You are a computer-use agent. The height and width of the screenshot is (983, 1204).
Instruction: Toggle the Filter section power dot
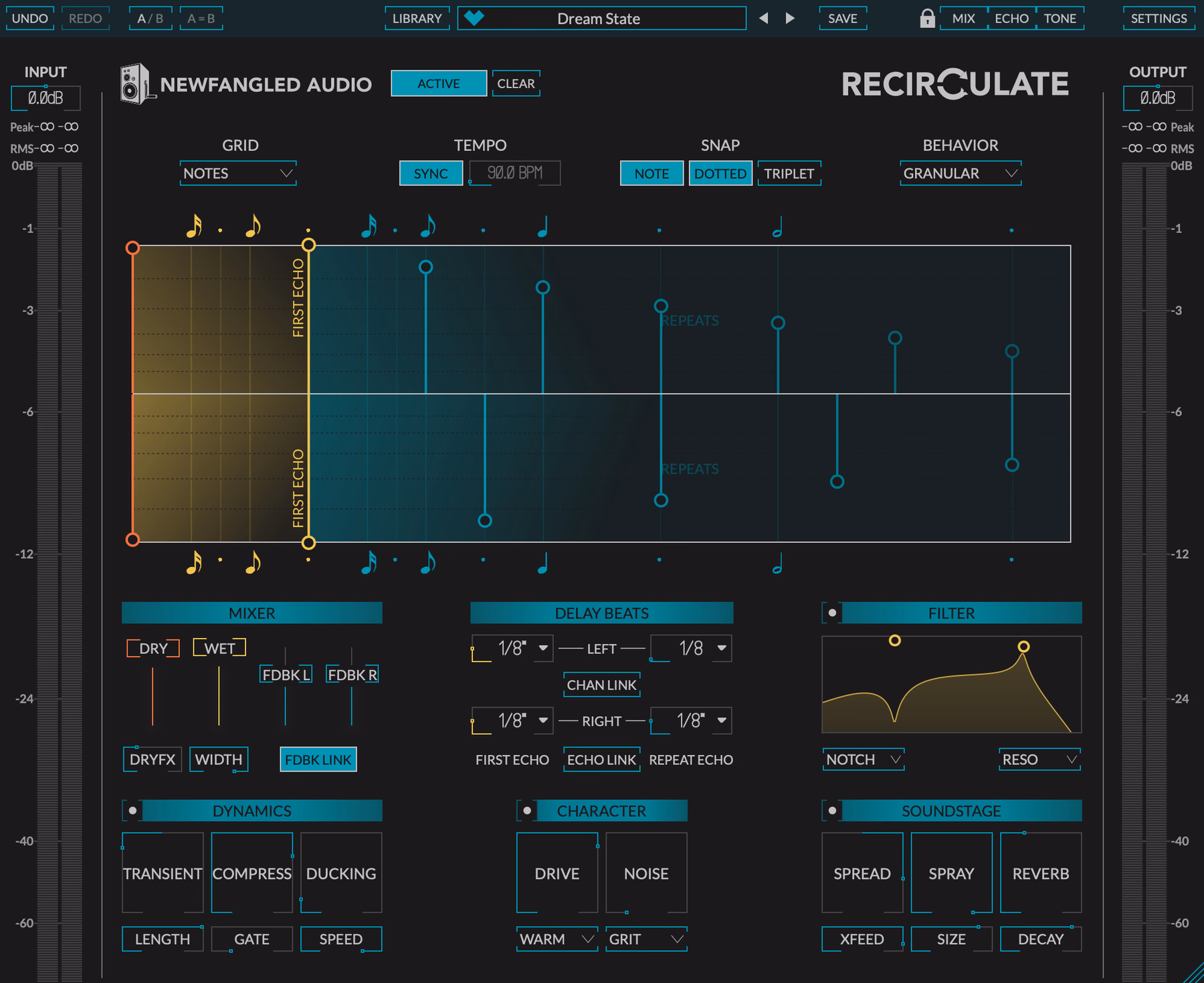[x=832, y=613]
